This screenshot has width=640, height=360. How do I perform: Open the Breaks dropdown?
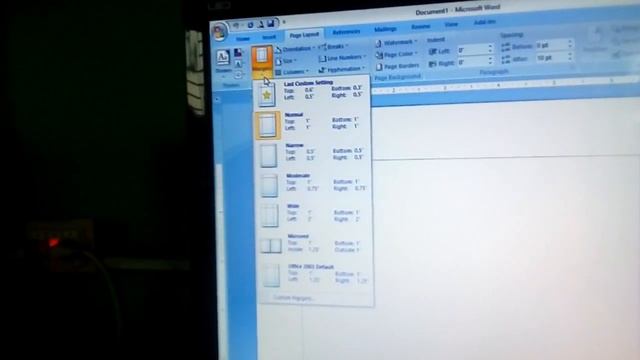pos(334,47)
